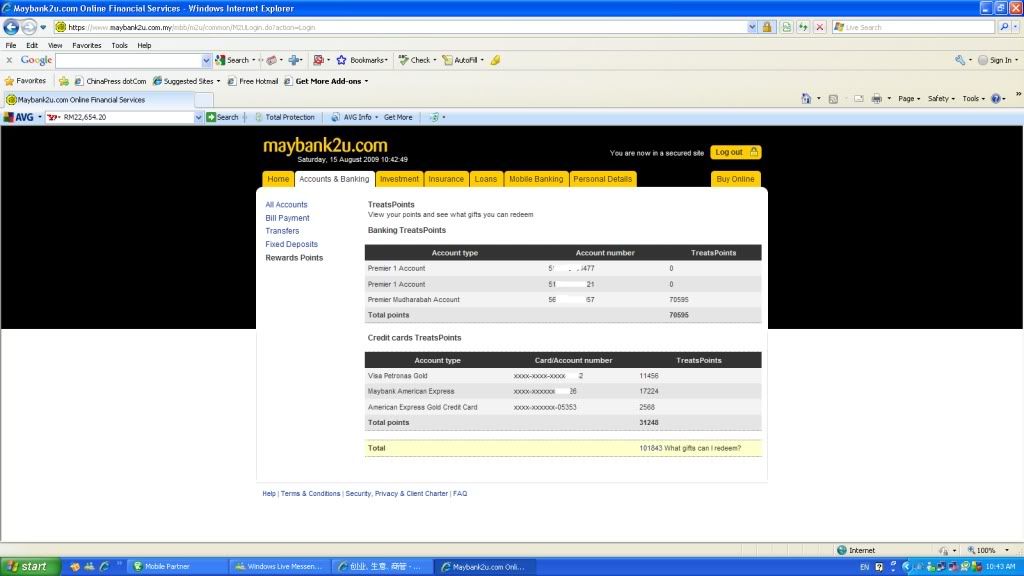Viewport: 1024px width, 576px height.
Task: Expand the AVG Info dropdown
Action: pyautogui.click(x=376, y=117)
